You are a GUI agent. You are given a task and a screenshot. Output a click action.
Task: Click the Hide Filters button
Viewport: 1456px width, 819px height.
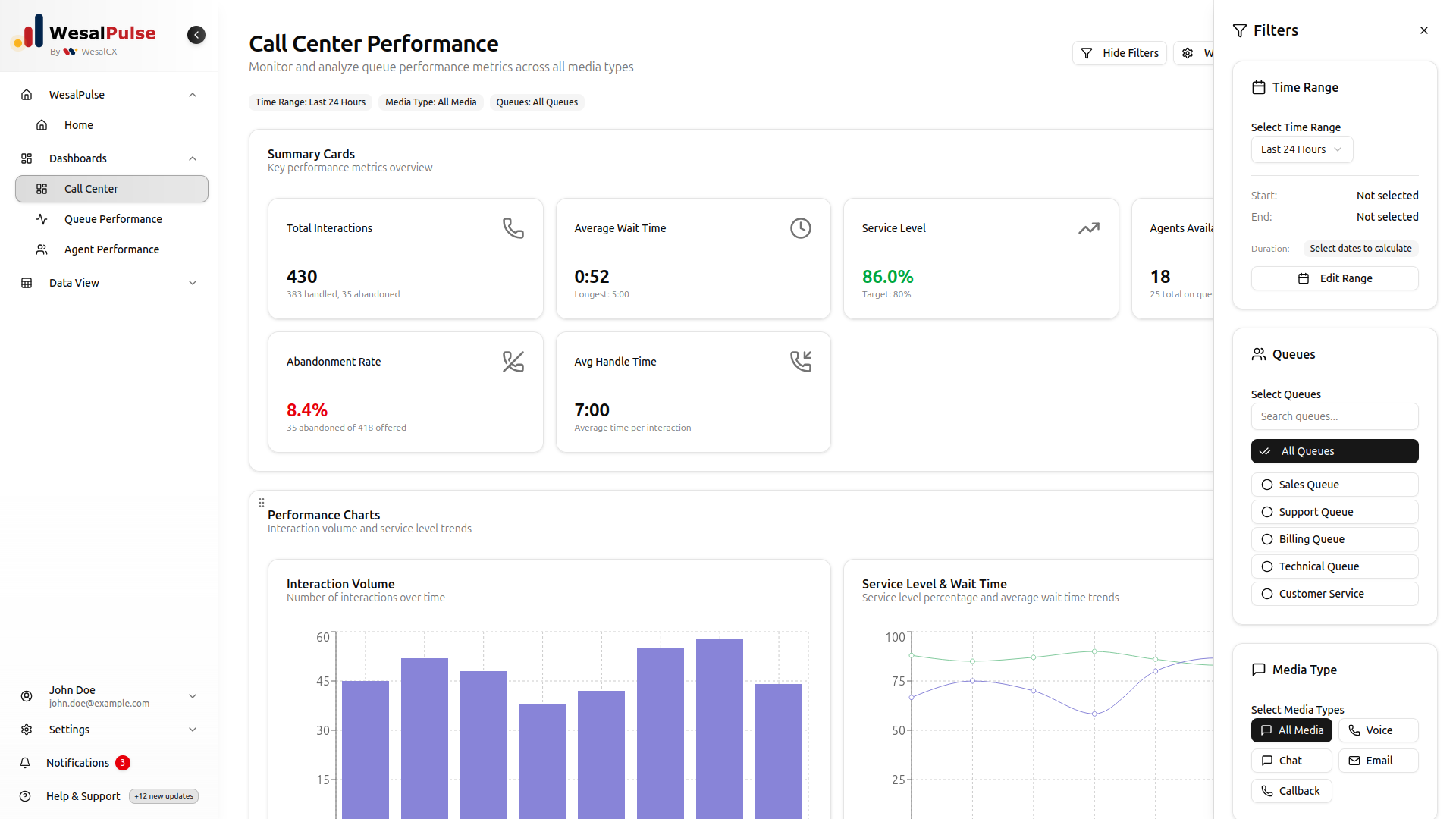tap(1119, 53)
